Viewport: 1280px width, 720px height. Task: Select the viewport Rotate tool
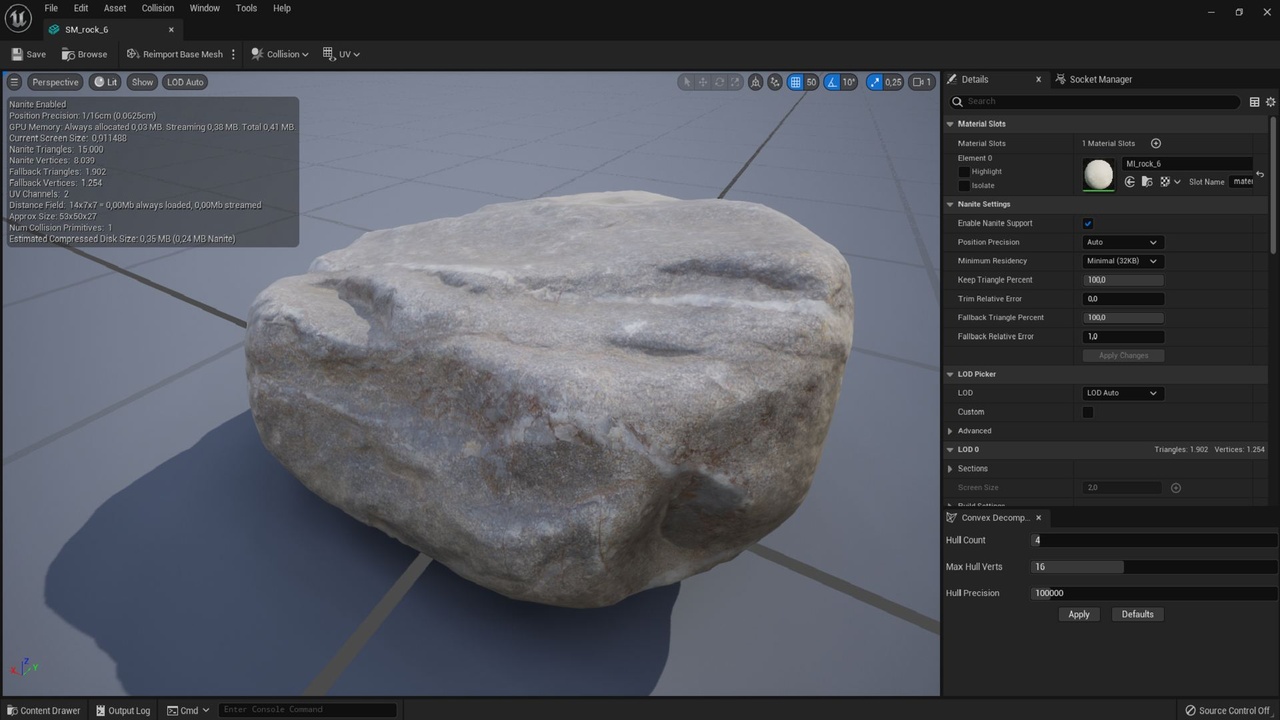[x=719, y=82]
